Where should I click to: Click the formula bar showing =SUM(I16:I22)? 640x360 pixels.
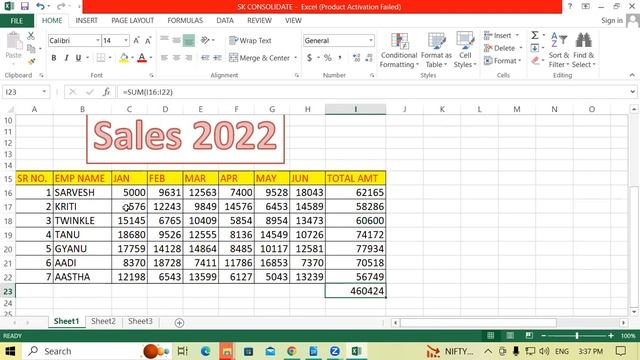coord(373,92)
